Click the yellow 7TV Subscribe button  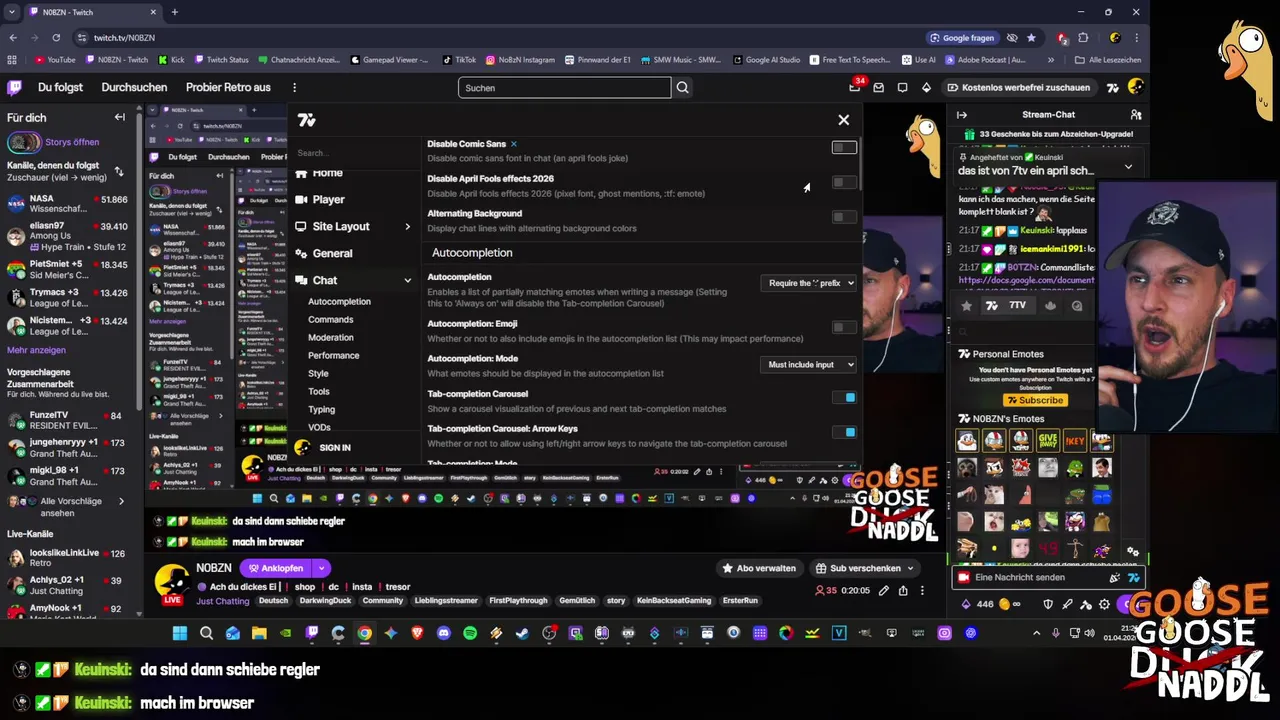pos(1034,400)
